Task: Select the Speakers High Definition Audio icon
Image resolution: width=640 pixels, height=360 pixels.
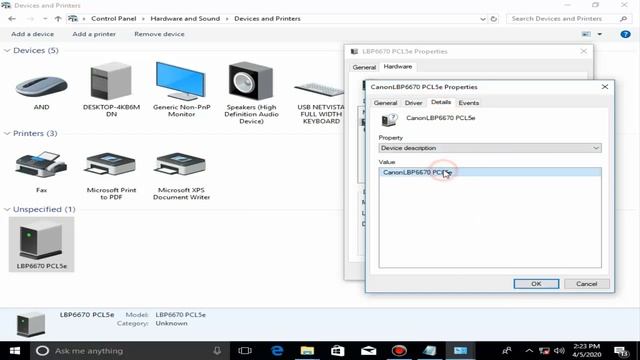Action: 251,81
